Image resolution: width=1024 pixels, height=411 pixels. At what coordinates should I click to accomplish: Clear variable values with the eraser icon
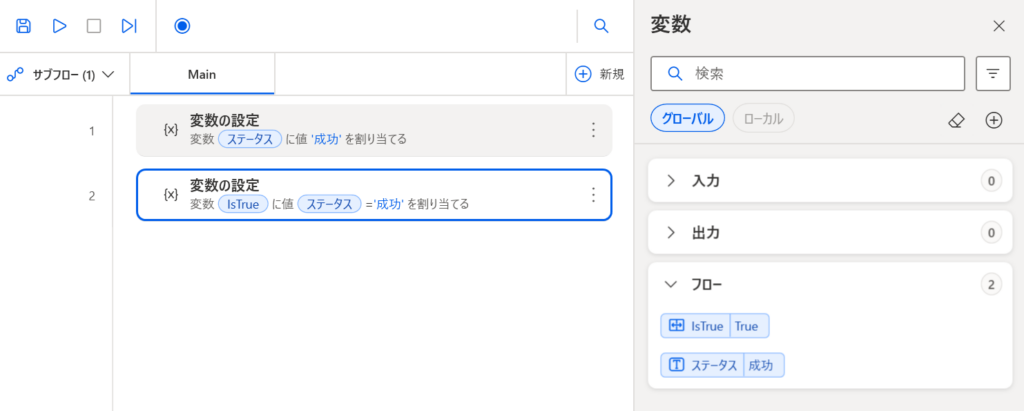click(x=956, y=121)
